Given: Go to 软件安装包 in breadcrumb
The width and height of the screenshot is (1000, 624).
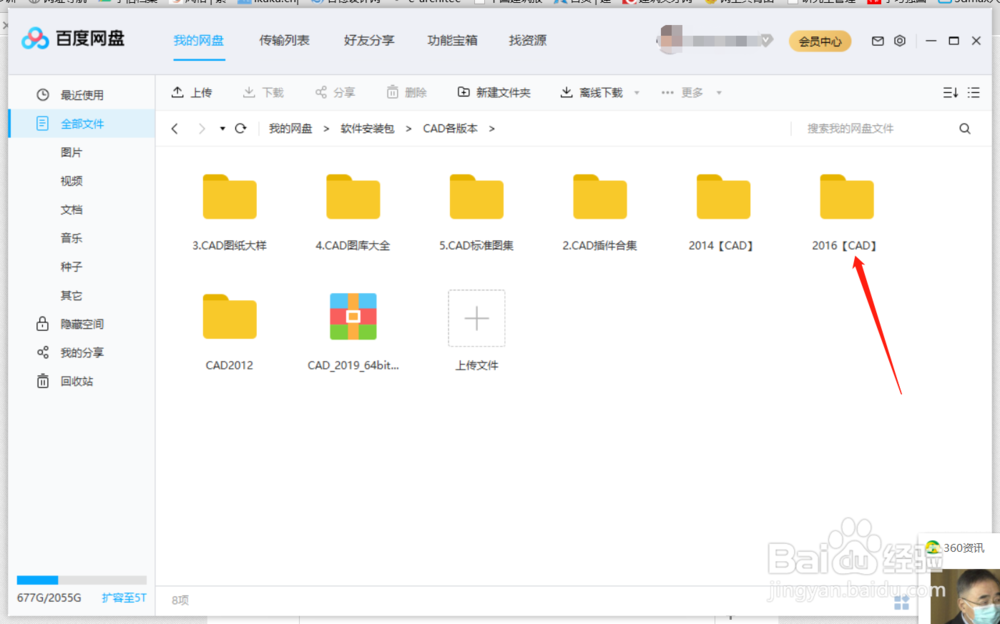Looking at the screenshot, I should pos(367,128).
